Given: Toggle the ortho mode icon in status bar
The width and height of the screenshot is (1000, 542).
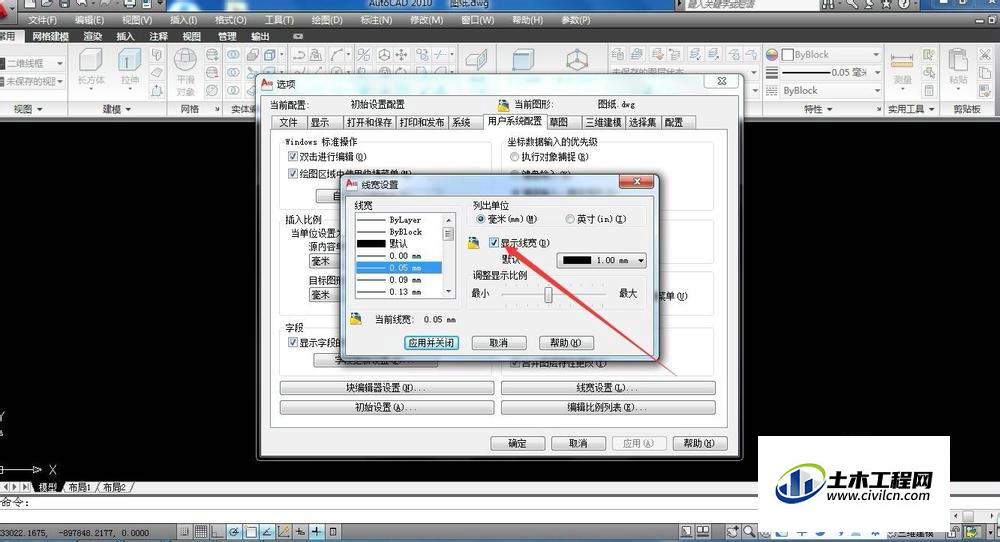Looking at the screenshot, I should click(x=217, y=531).
